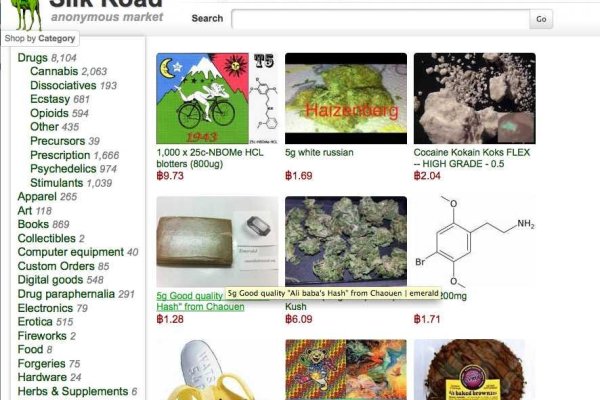Open the banana and pill thumbnail
The image size is (600, 400).
[x=217, y=370]
